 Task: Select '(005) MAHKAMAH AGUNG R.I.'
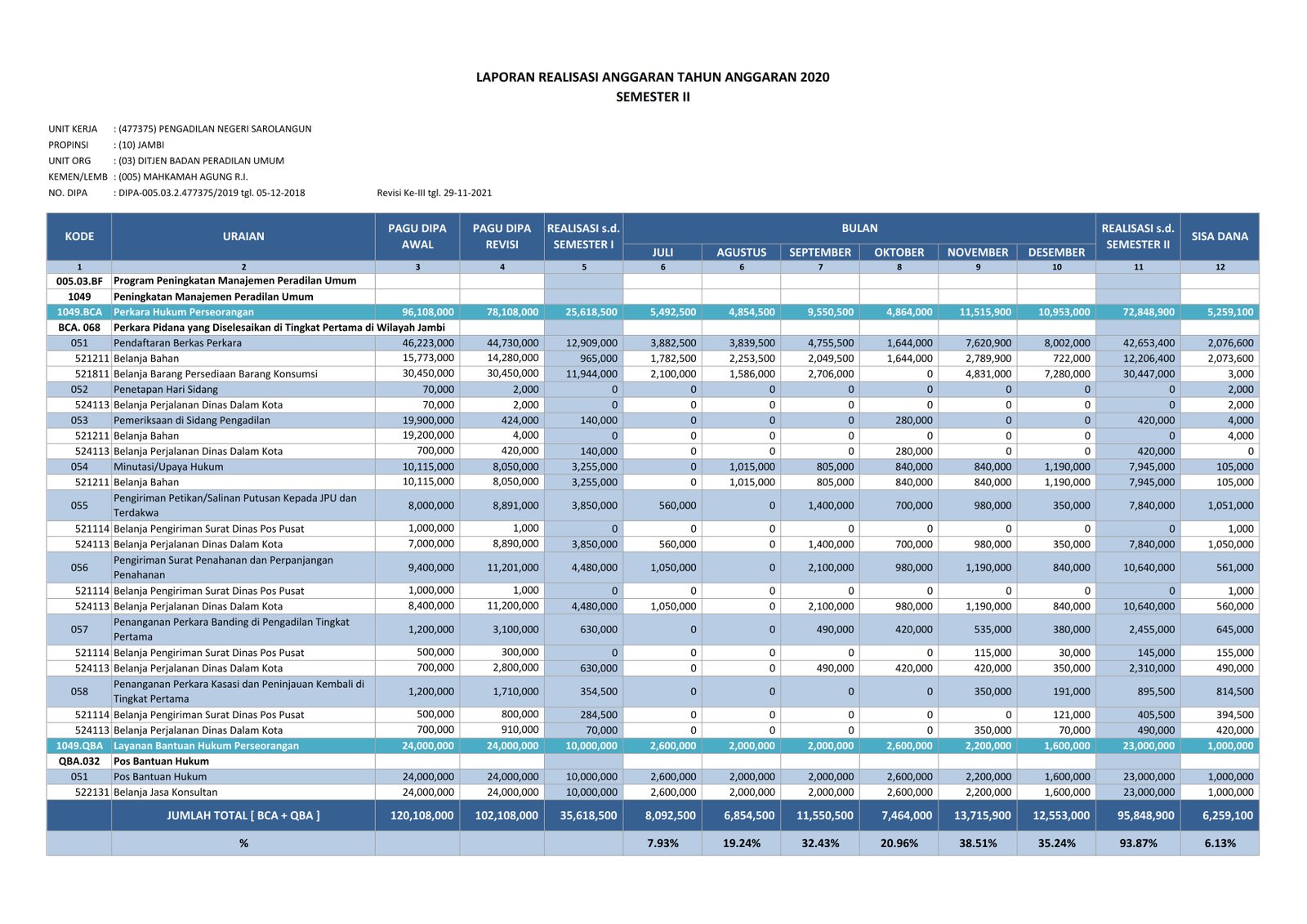coord(183,176)
